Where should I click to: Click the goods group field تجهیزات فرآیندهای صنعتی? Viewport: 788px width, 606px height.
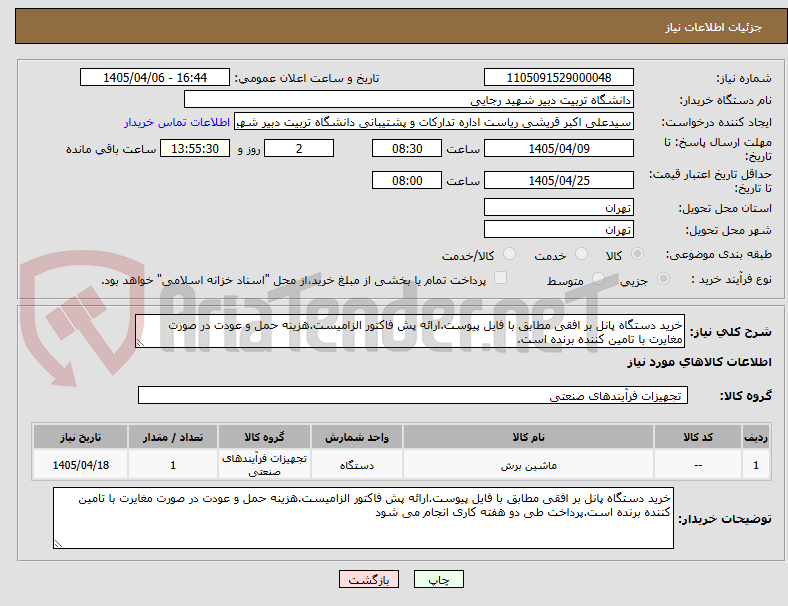(x=413, y=395)
